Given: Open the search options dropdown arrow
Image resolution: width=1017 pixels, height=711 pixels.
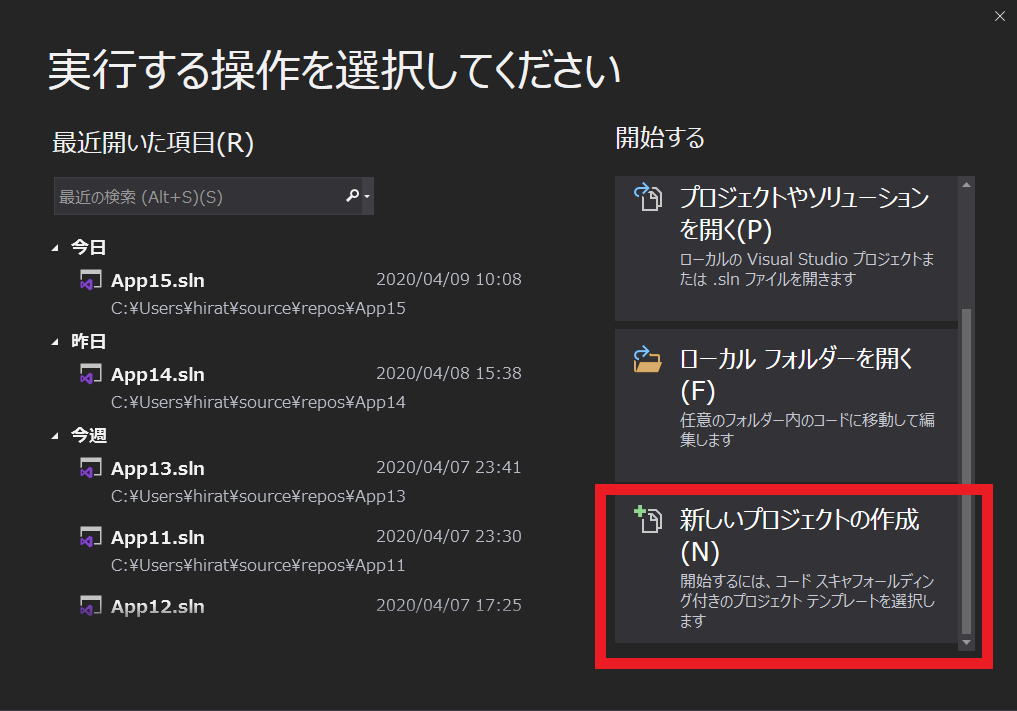Looking at the screenshot, I should pos(367,197).
